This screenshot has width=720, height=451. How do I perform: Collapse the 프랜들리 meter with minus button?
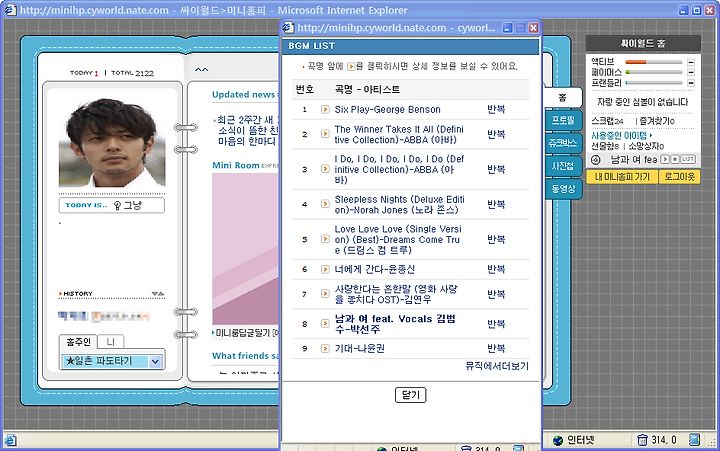[691, 83]
